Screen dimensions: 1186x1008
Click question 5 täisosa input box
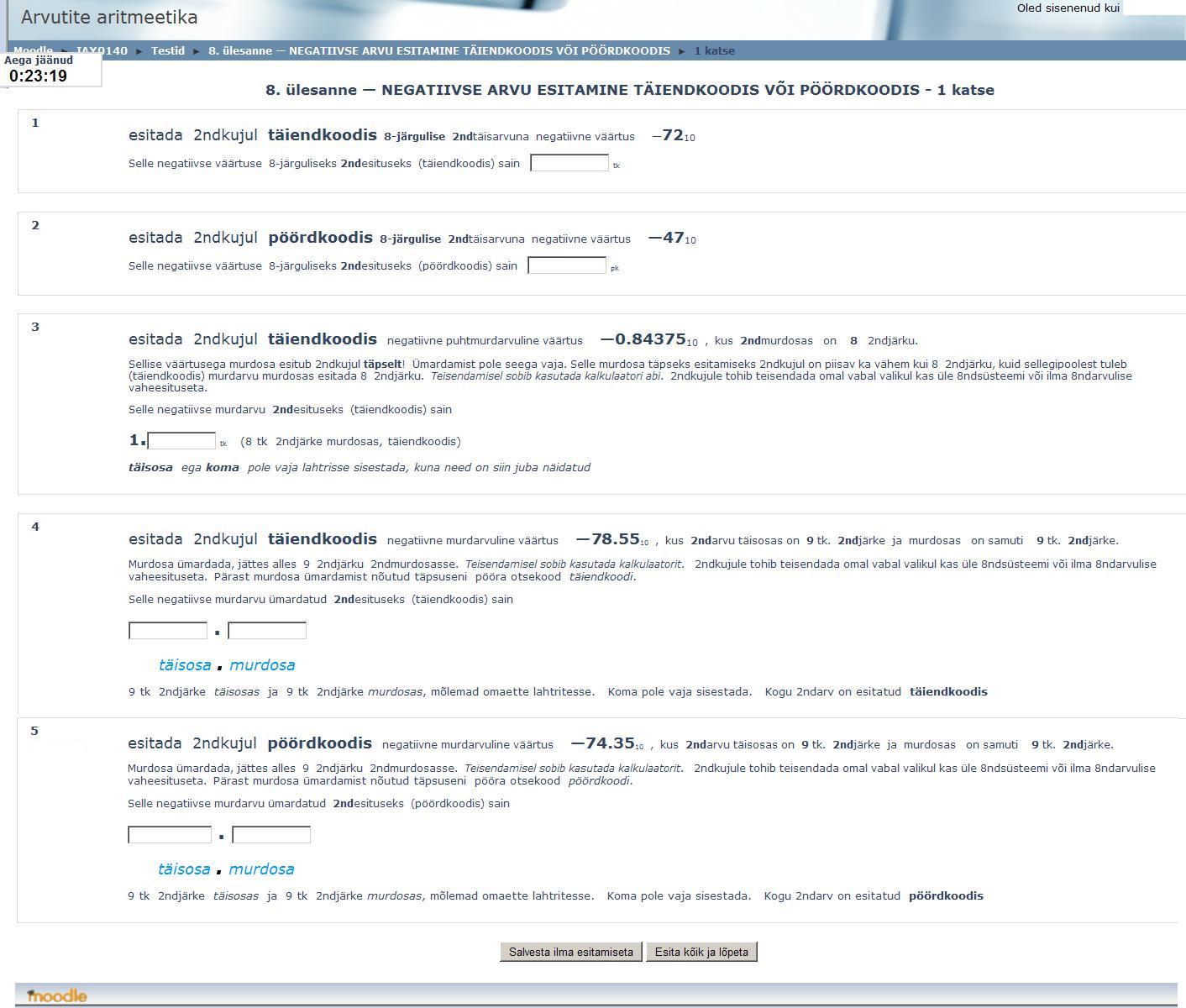pos(170,835)
